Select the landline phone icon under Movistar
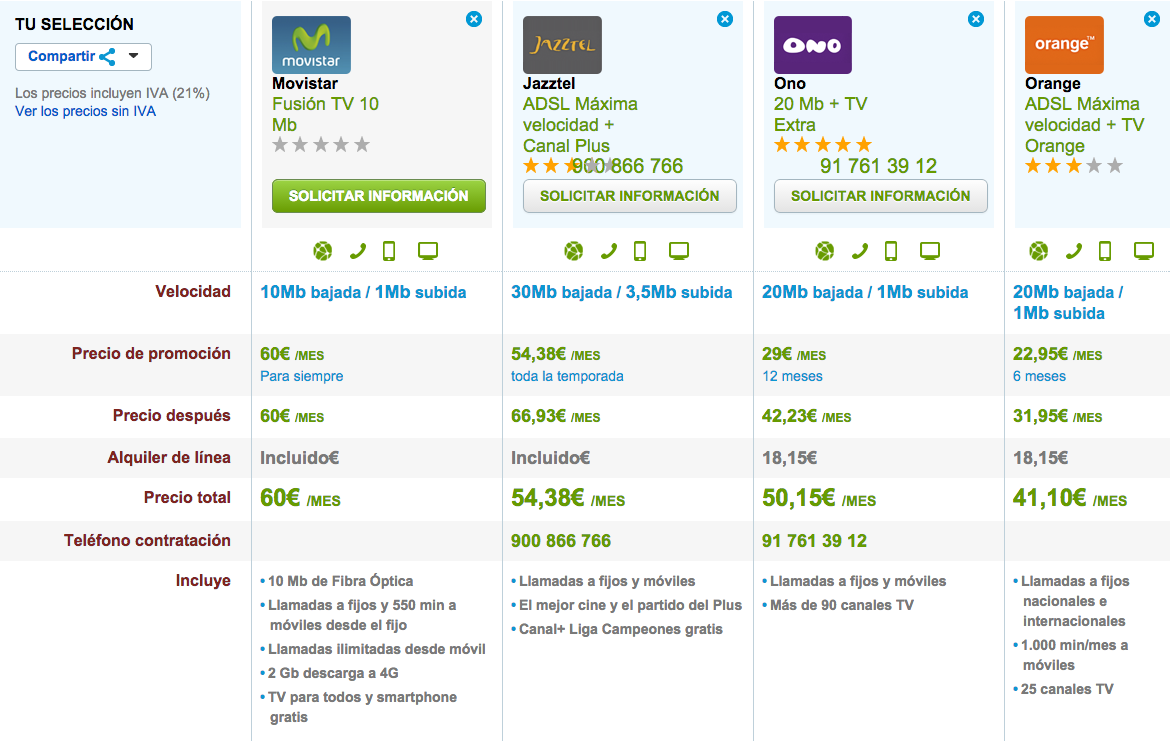 [358, 251]
